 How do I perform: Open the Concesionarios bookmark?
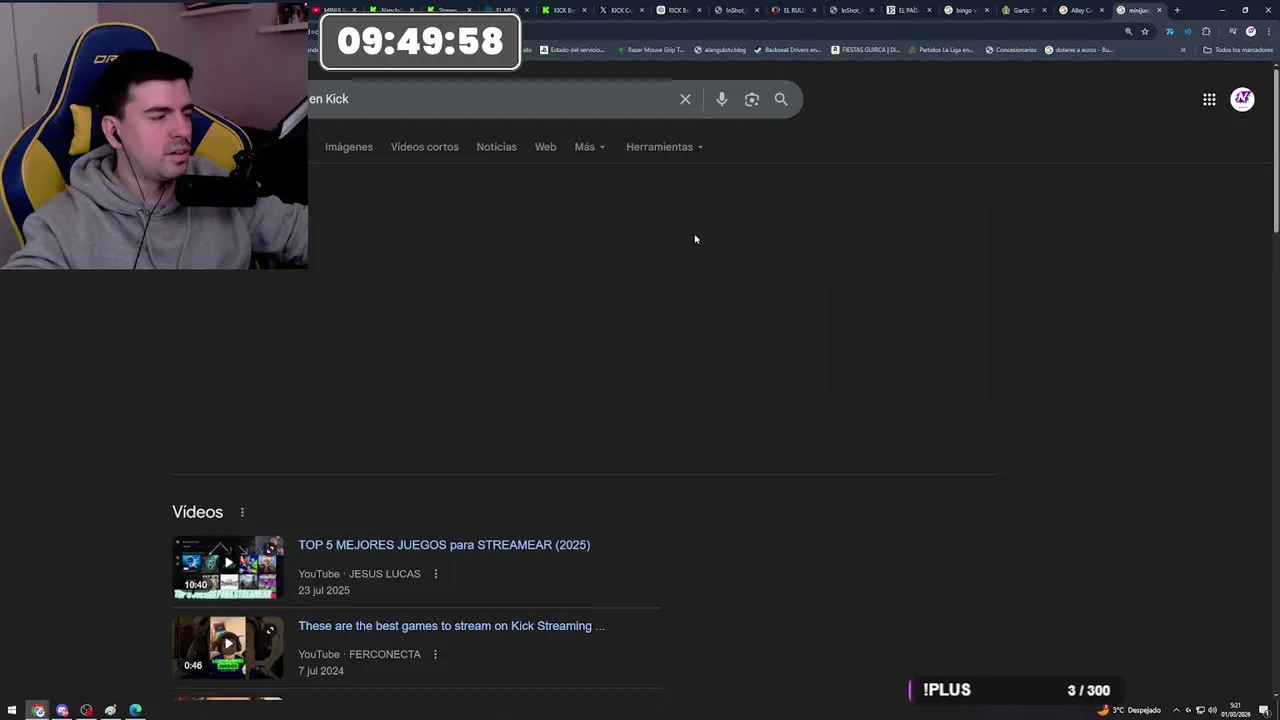pos(1011,49)
